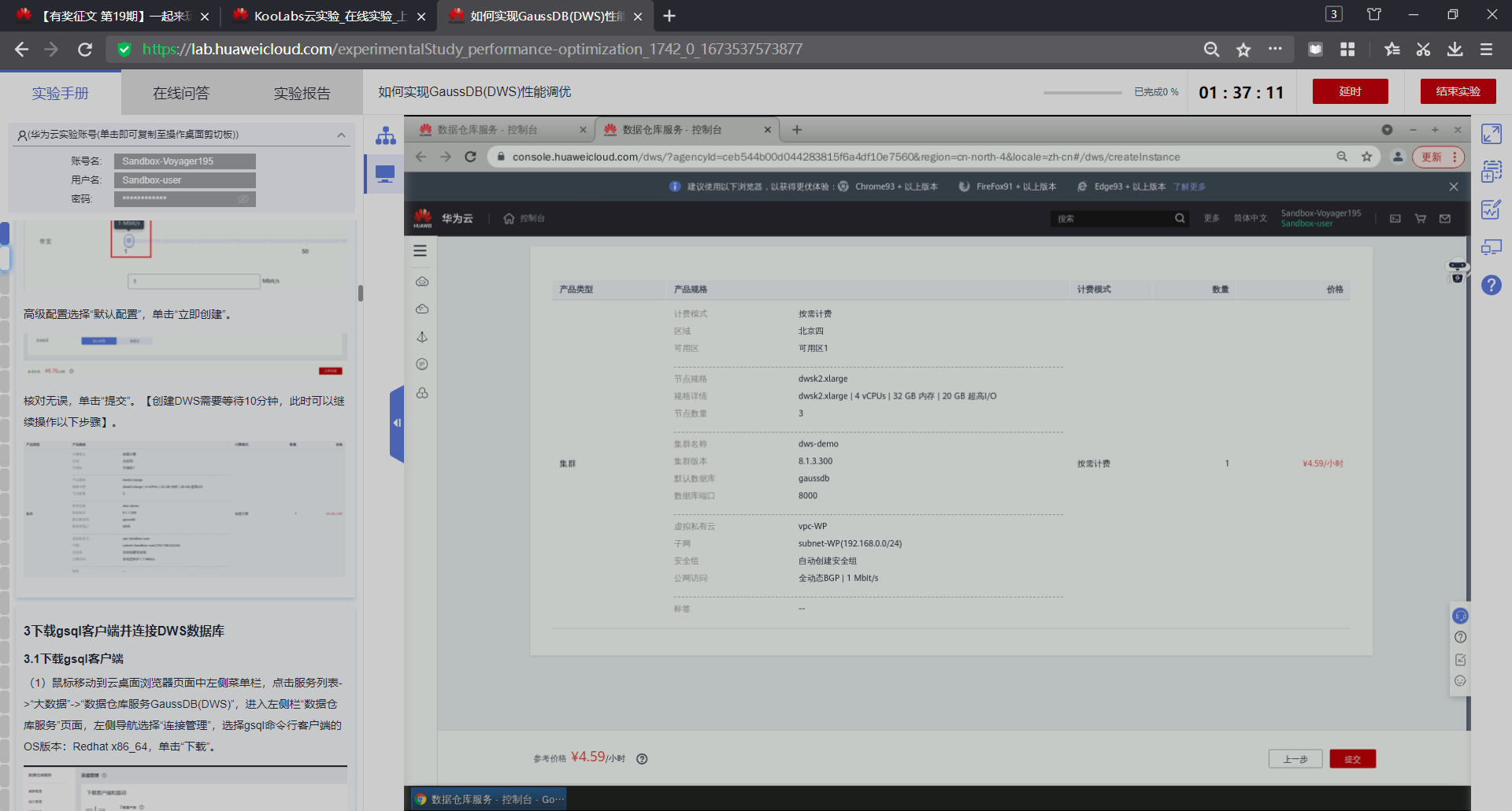1512x811 pixels.
Task: Click the robot assistant icon
Action: tap(1458, 271)
